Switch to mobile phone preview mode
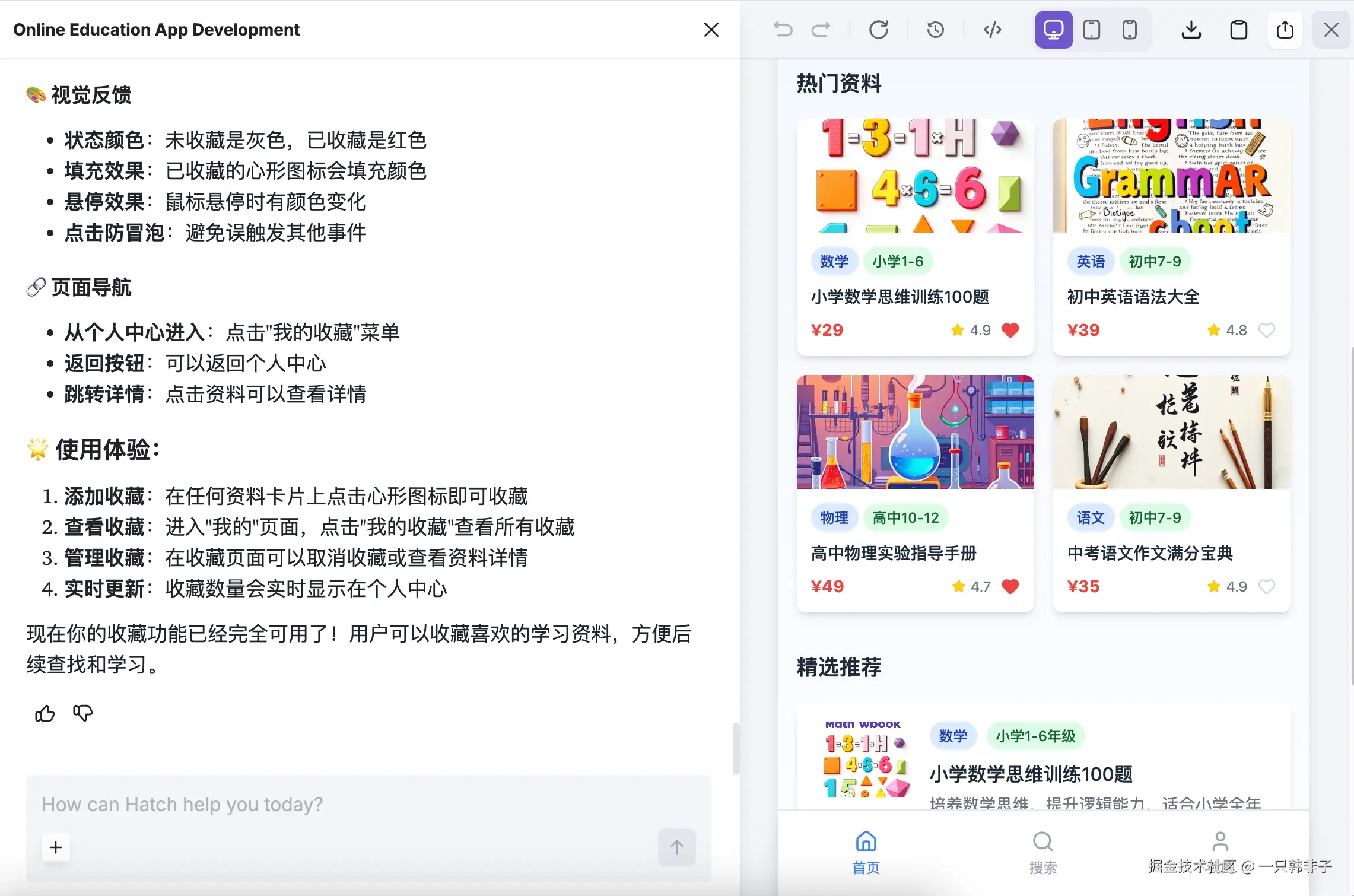The image size is (1354, 896). [x=1130, y=30]
